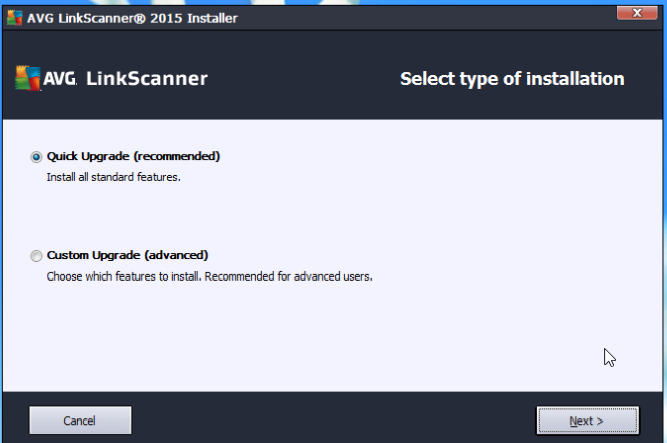Click the colorful AVG logo square in the header
This screenshot has height=443, width=667.
pyautogui.click(x=27, y=79)
